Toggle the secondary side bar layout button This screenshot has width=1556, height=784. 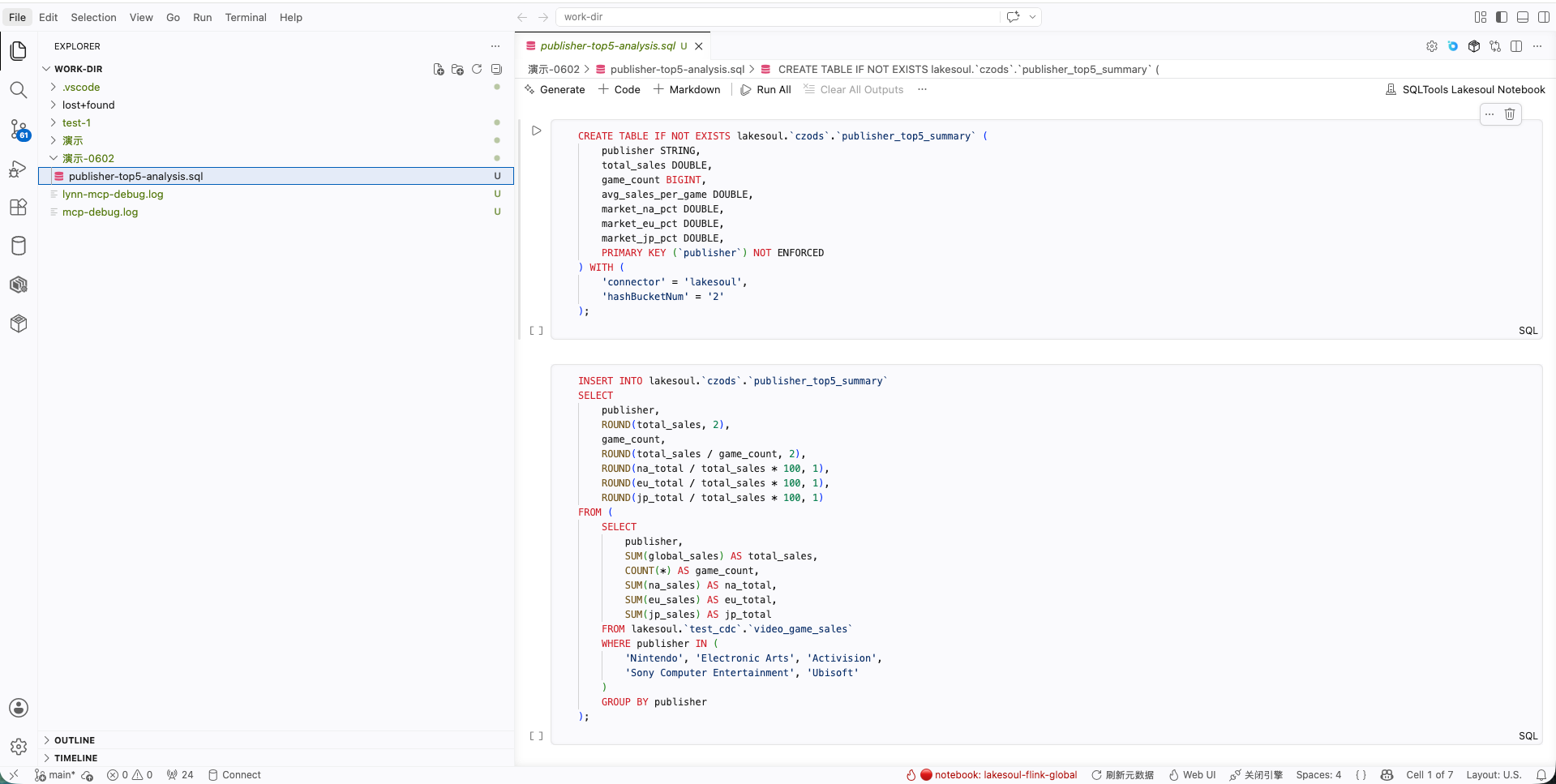[1544, 17]
